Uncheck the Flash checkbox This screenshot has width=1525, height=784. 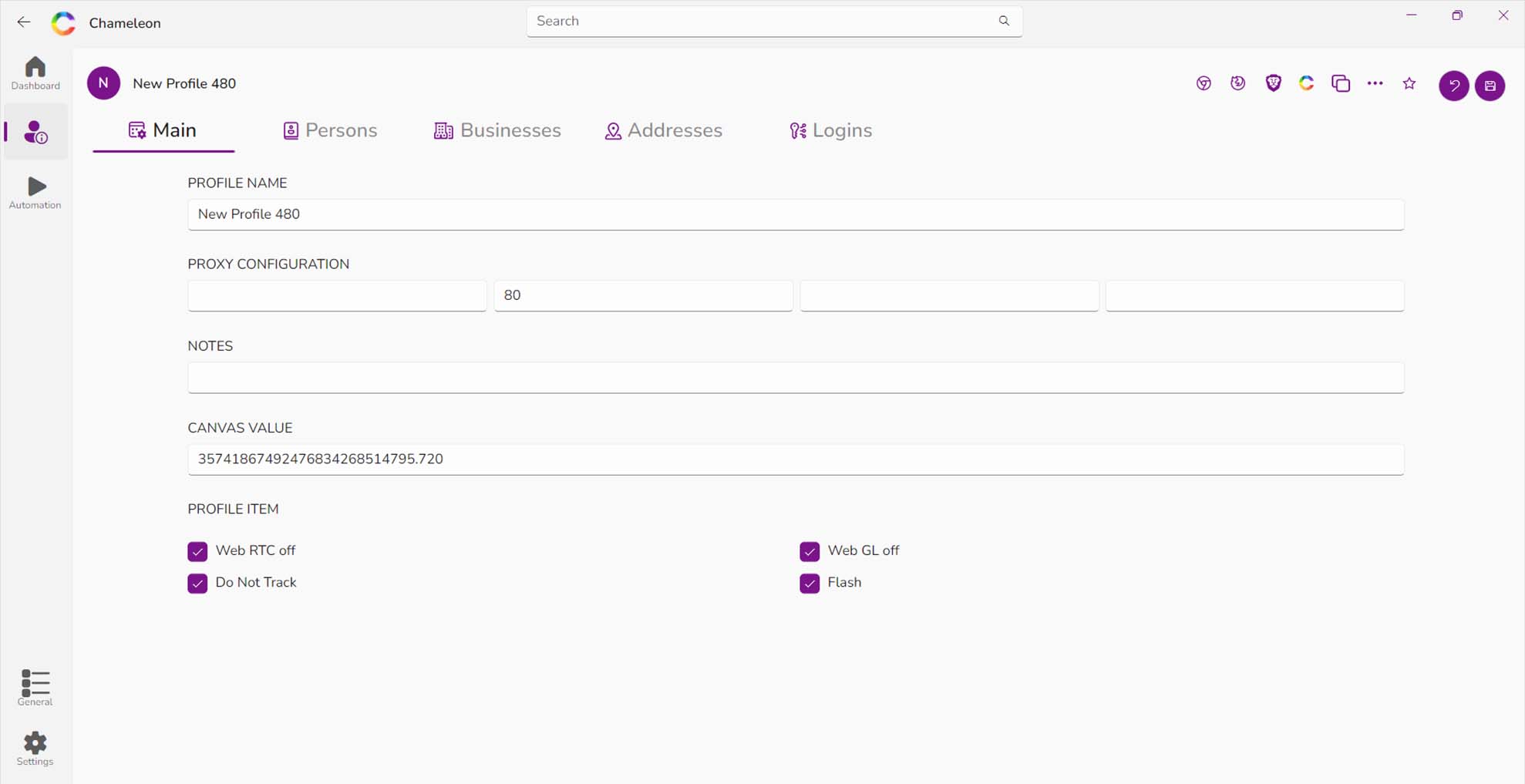[810, 583]
